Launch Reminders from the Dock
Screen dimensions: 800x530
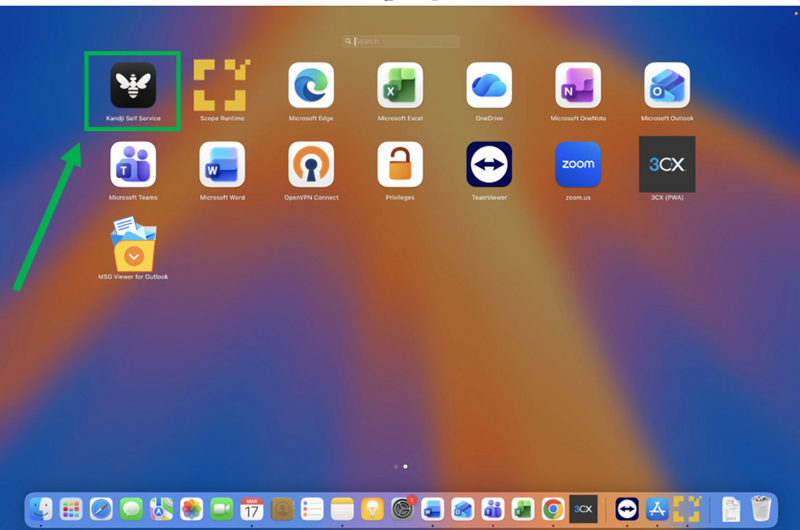pyautogui.click(x=312, y=509)
